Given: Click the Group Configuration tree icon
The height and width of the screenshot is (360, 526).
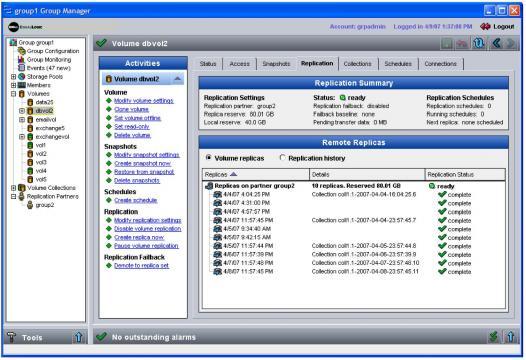Looking at the screenshot, I should (x=22, y=51).
